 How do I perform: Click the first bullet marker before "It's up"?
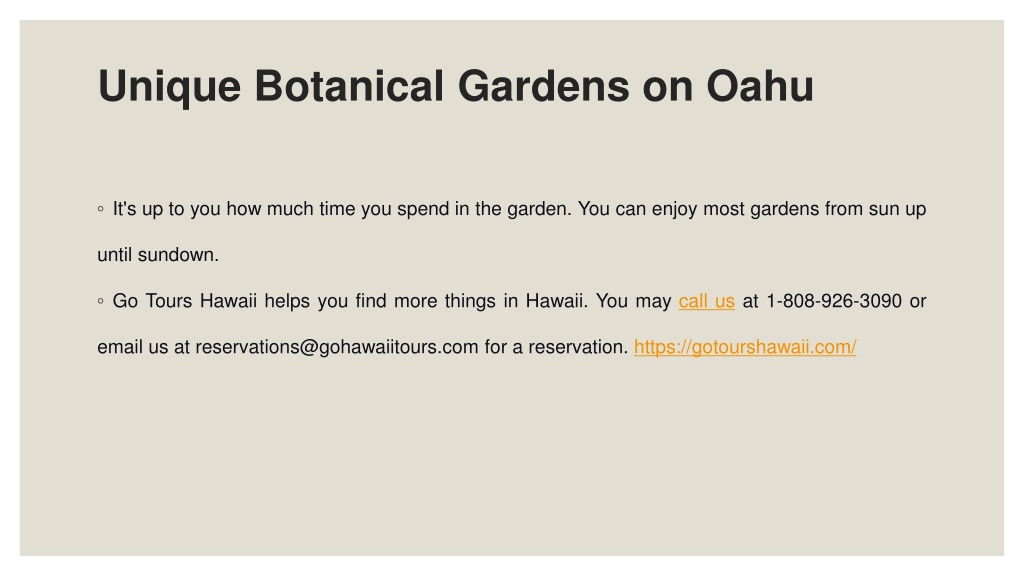point(101,209)
